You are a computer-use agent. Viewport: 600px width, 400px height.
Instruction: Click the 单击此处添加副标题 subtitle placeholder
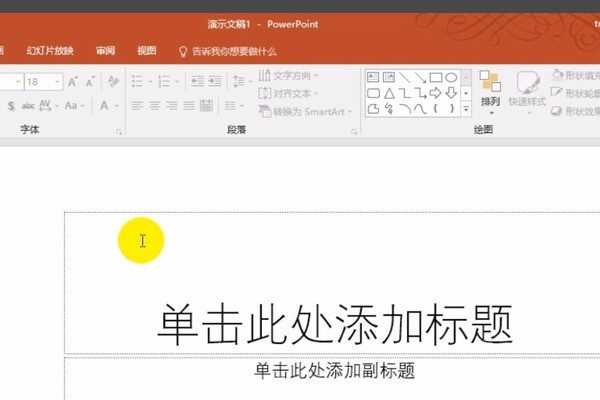335,371
